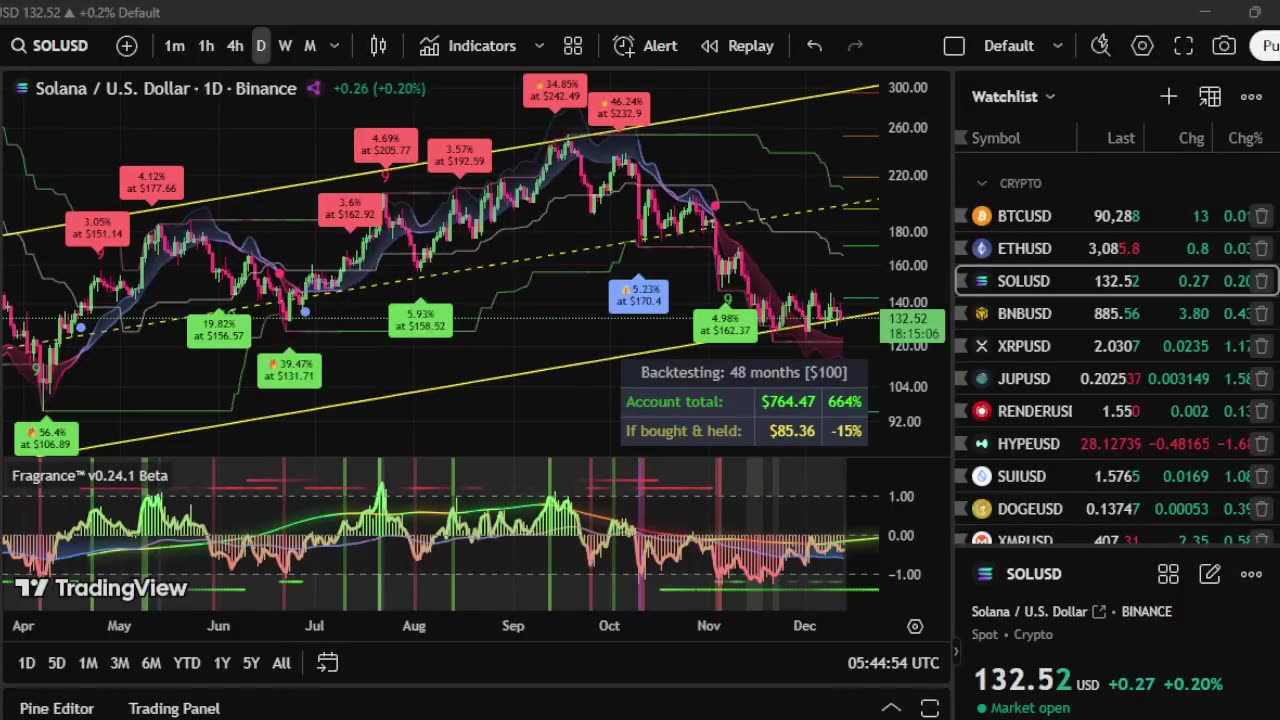Select the 1m timeframe
The height and width of the screenshot is (720, 1280).
coord(174,46)
